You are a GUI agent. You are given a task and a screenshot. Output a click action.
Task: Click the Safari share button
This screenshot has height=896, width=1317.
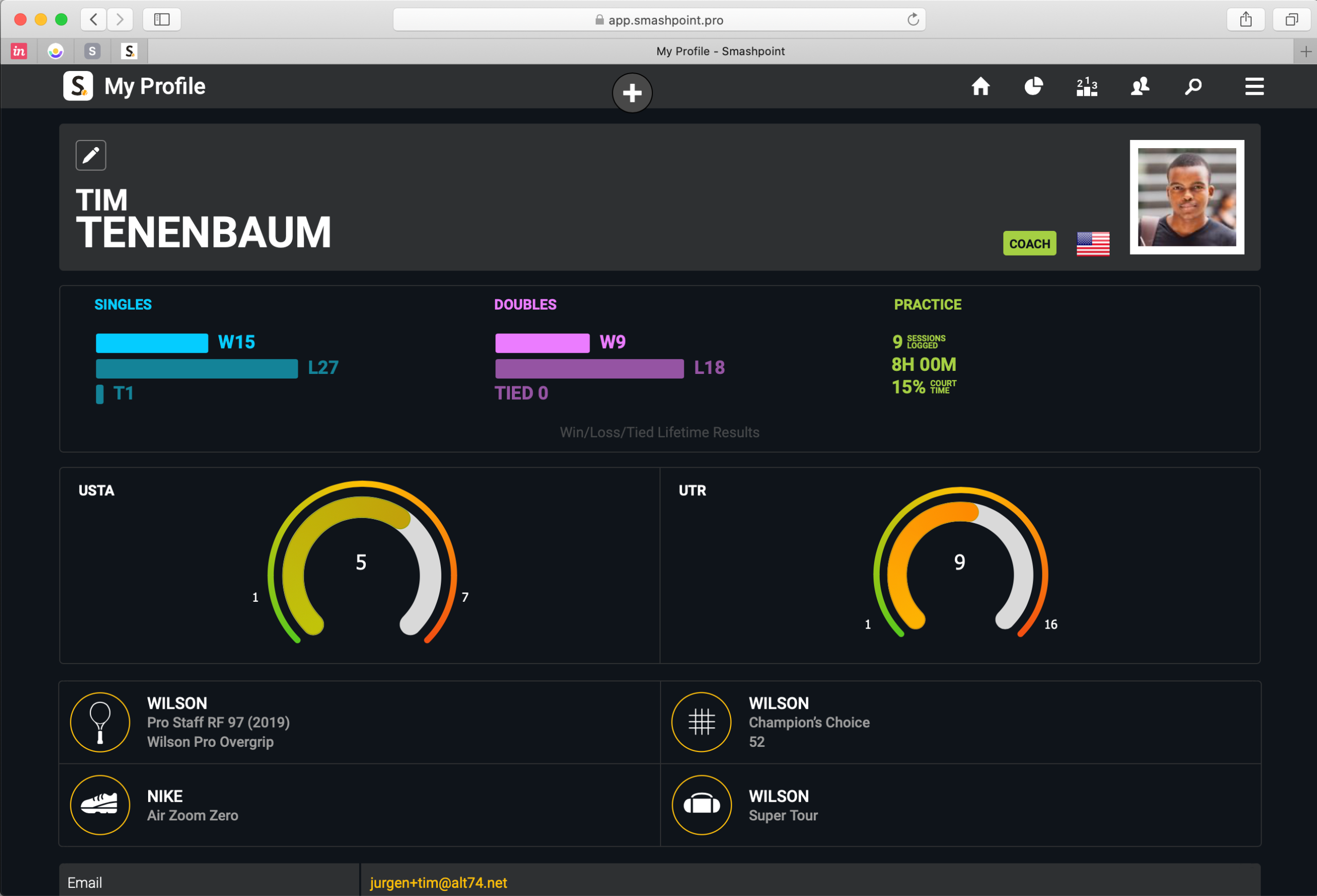(1245, 20)
